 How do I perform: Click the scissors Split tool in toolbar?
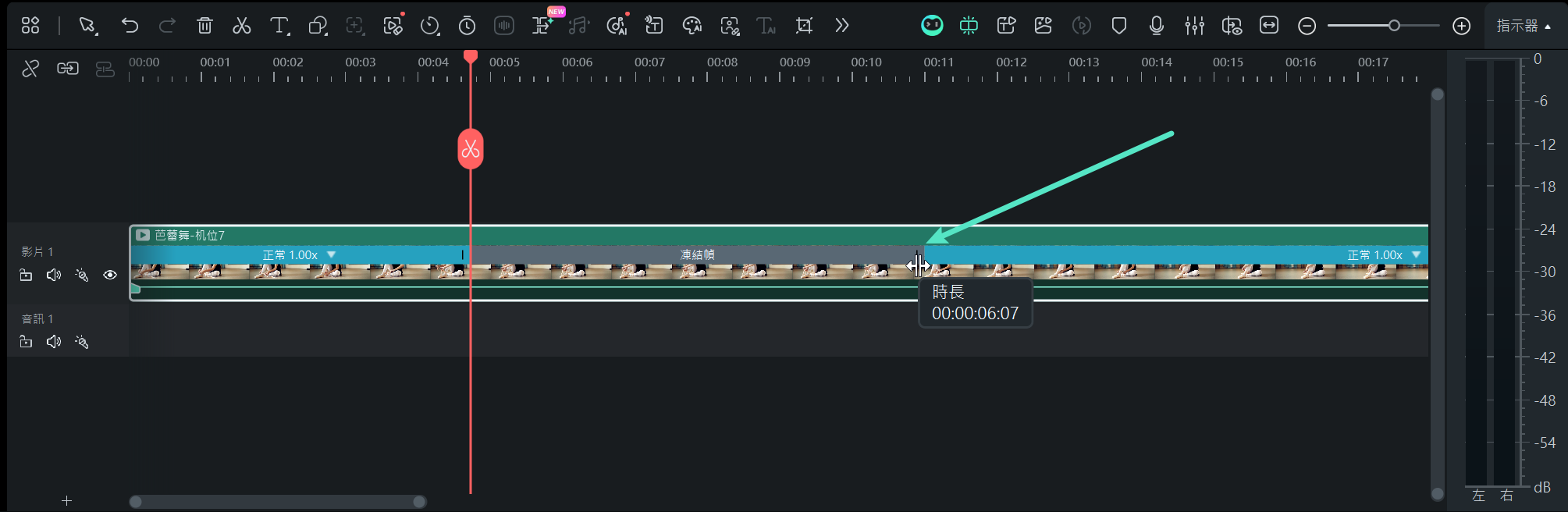pos(242,26)
